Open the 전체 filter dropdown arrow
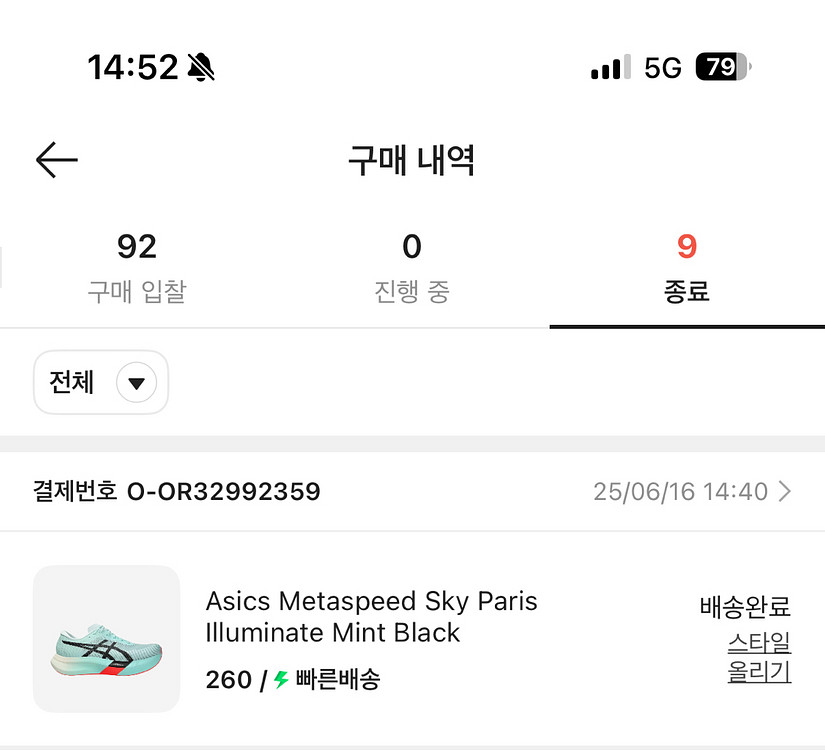Image resolution: width=825 pixels, height=750 pixels. pyautogui.click(x=136, y=382)
